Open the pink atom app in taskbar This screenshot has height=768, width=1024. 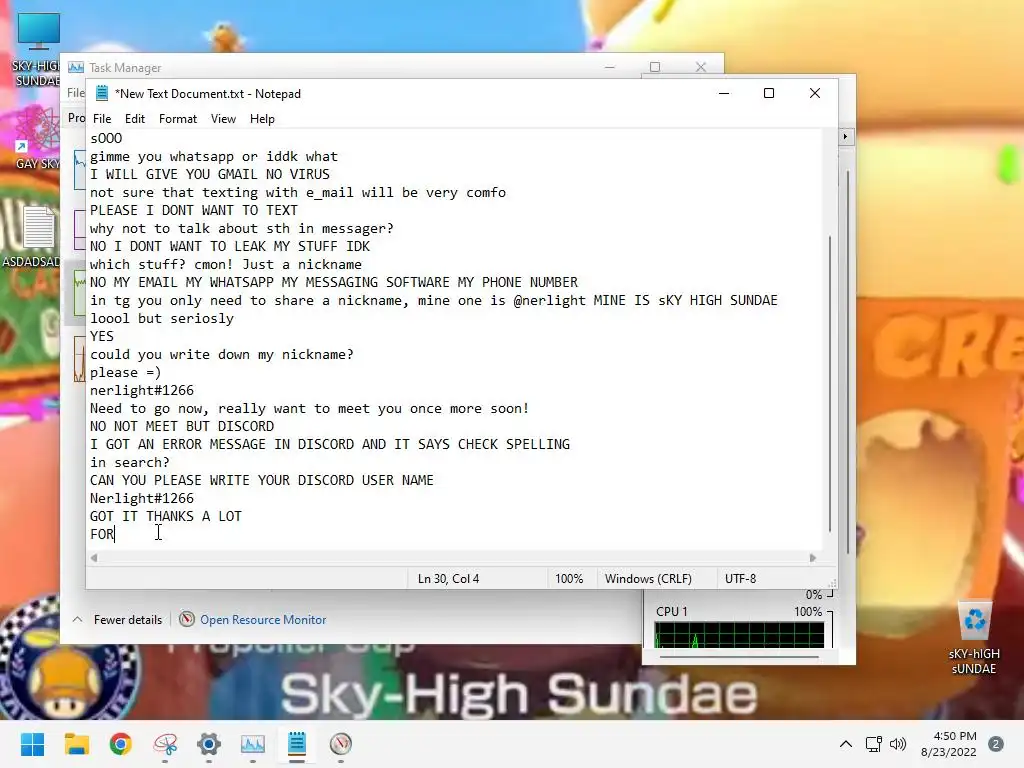tap(165, 744)
